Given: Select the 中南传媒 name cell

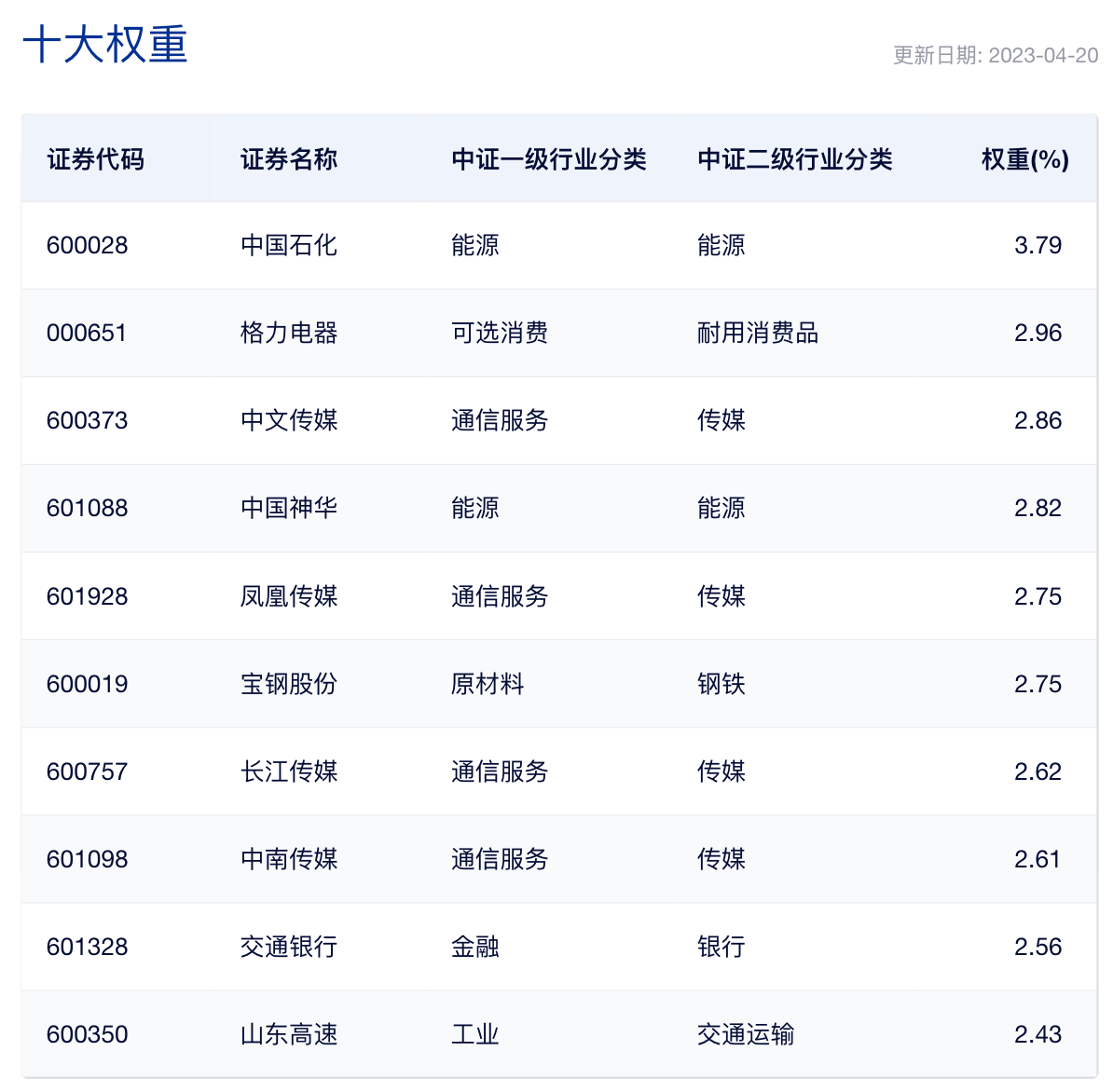Looking at the screenshot, I should tap(289, 859).
